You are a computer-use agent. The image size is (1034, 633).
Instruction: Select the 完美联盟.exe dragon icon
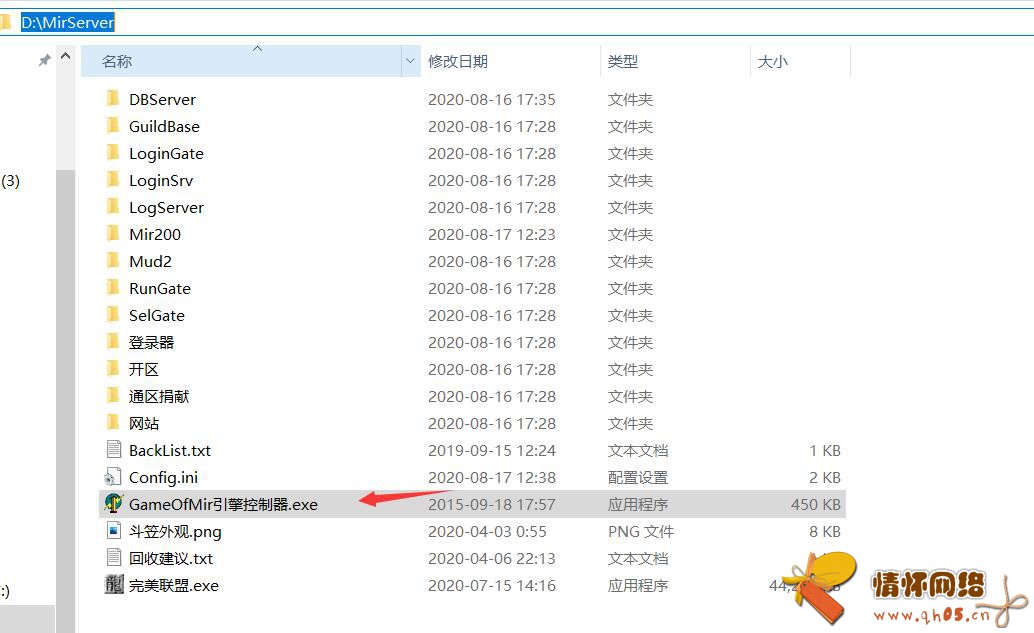(x=113, y=585)
